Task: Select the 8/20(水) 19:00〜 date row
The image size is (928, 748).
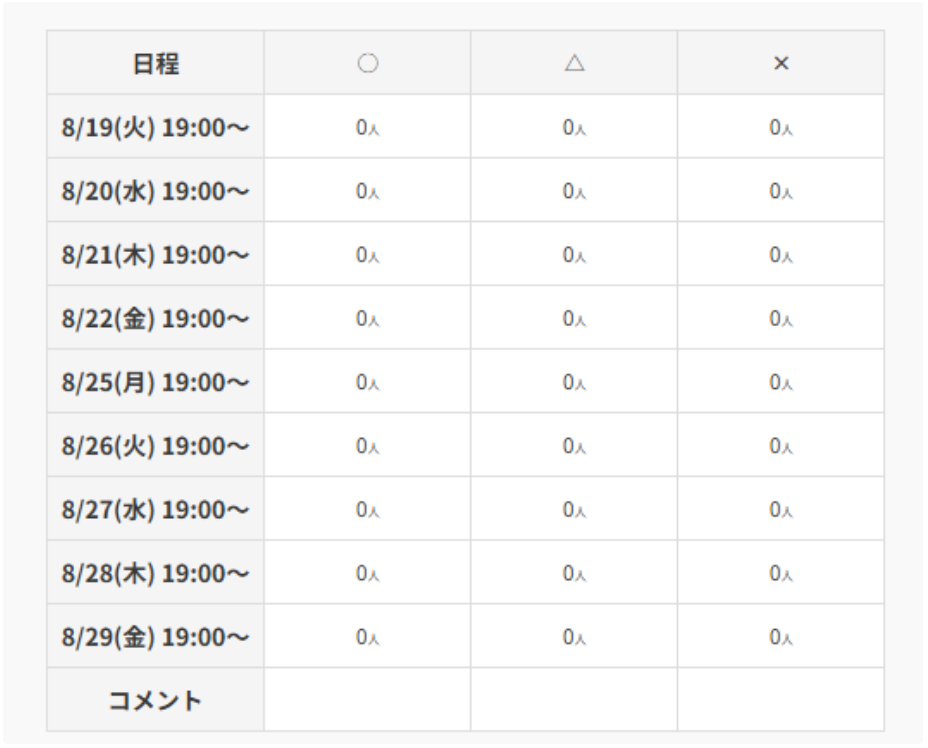Action: [156, 191]
